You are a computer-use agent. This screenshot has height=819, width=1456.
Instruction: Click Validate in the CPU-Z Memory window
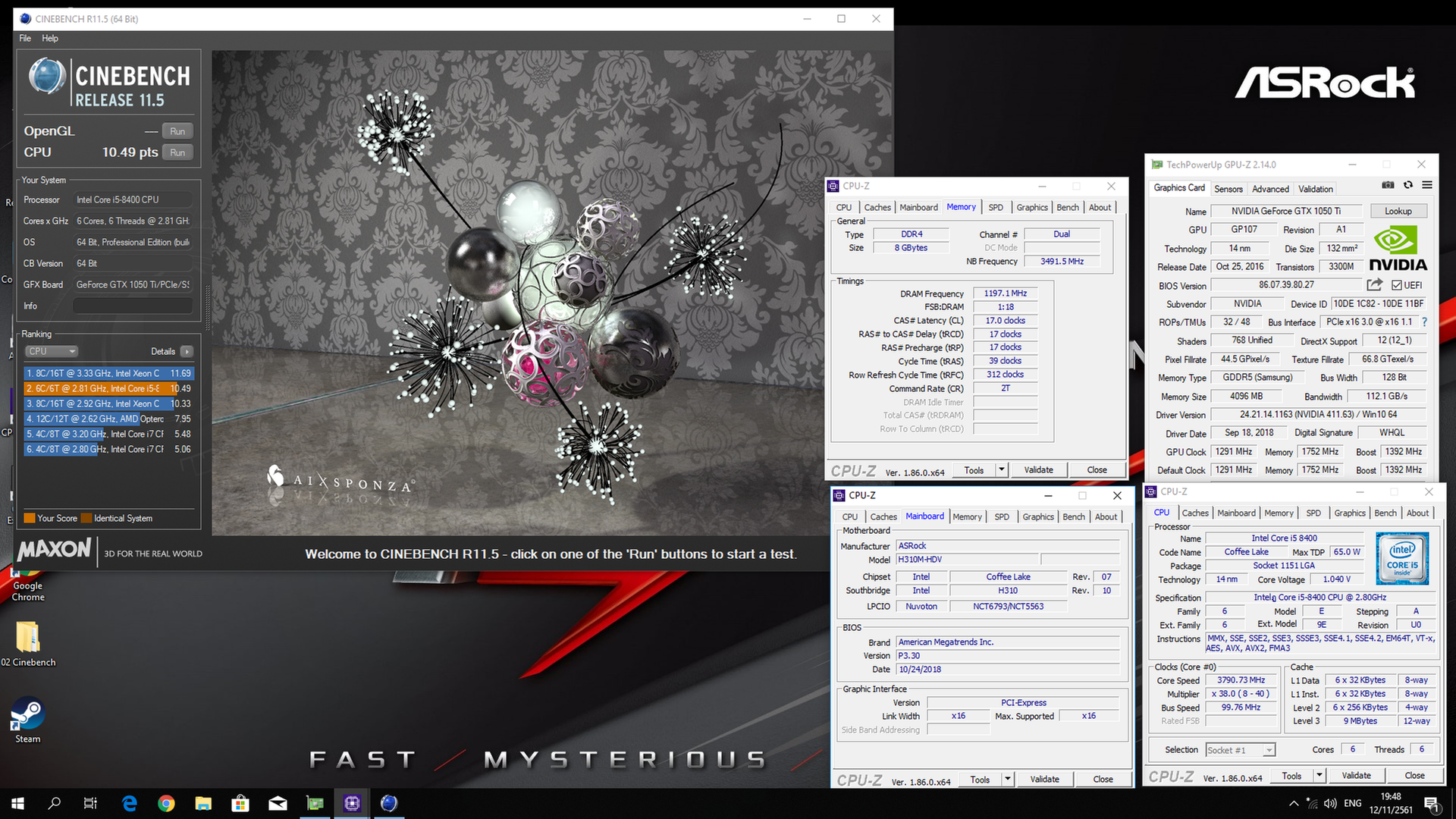coord(1038,470)
